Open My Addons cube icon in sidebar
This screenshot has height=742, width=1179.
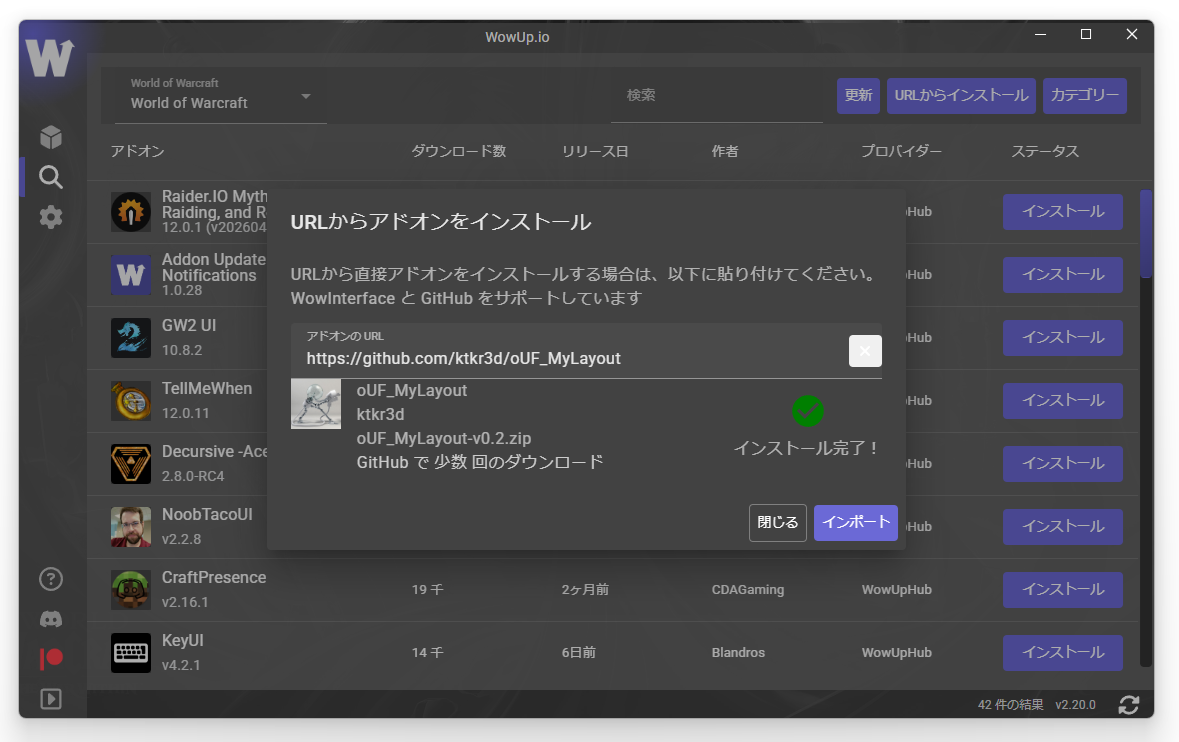click(x=51, y=137)
